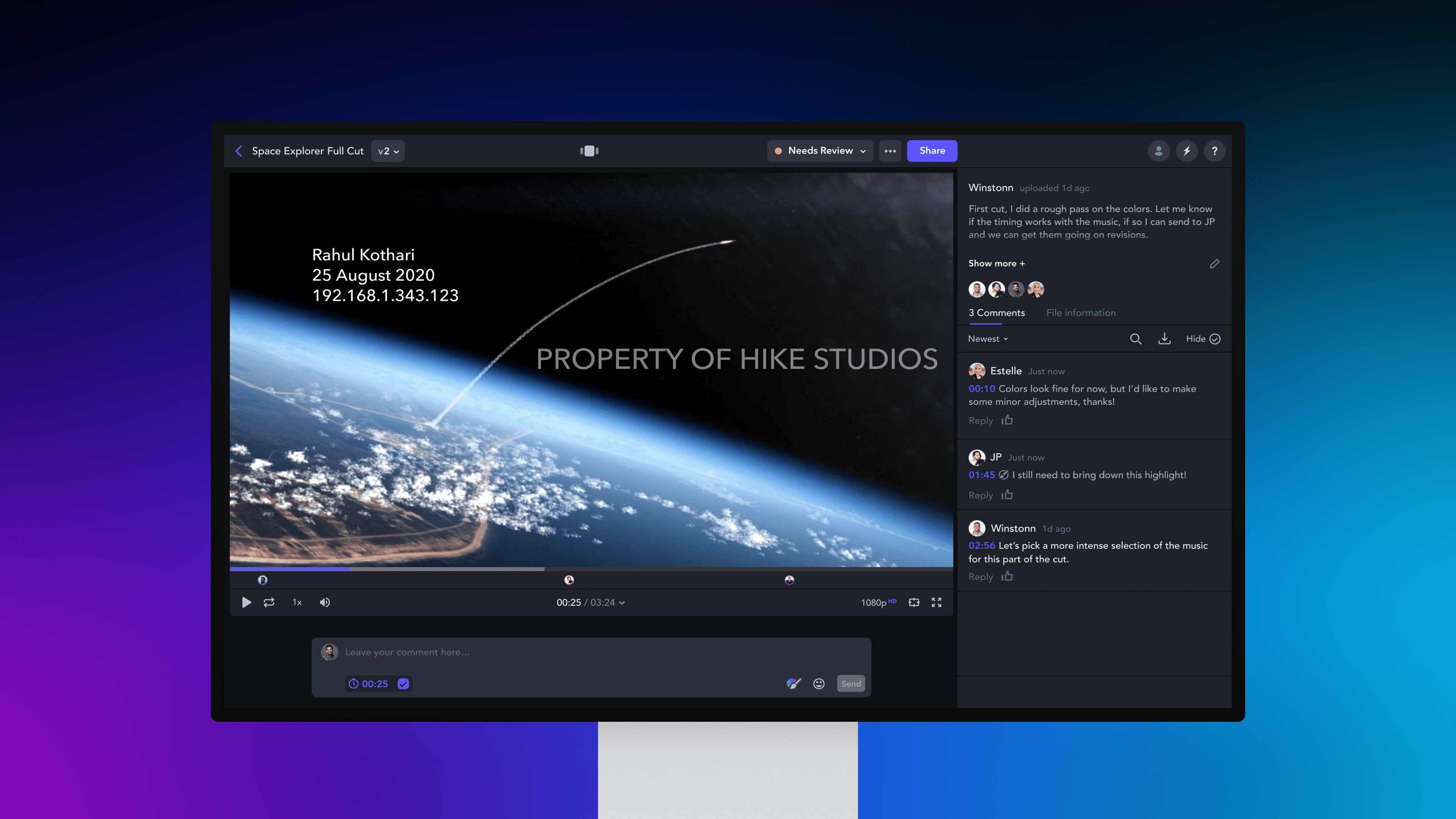Download the comments list
The image size is (1456, 819).
[1165, 339]
